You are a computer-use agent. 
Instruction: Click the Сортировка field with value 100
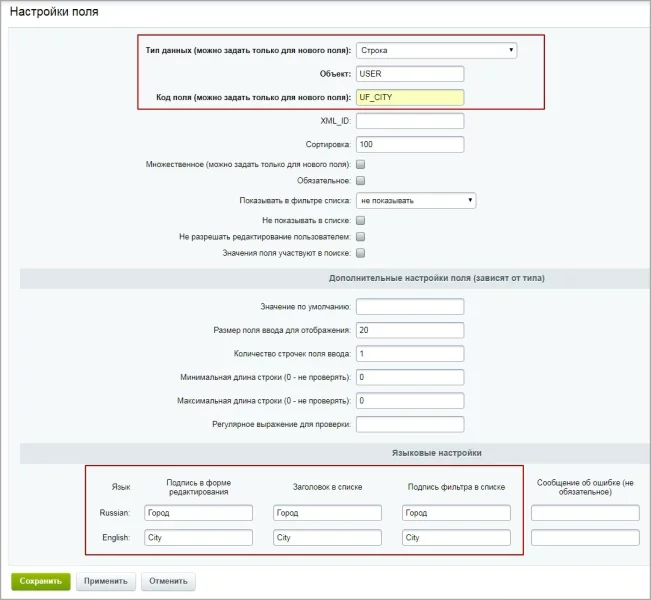point(410,145)
